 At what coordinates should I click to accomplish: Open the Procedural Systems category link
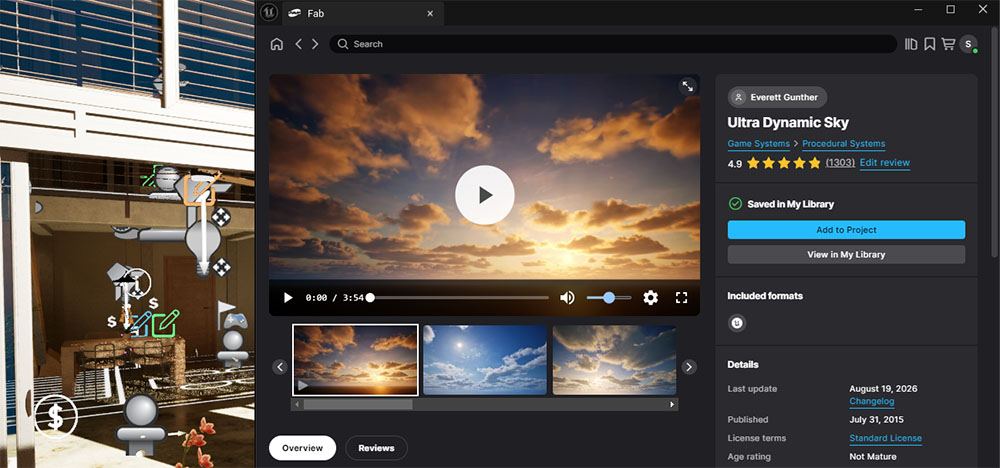pos(844,144)
